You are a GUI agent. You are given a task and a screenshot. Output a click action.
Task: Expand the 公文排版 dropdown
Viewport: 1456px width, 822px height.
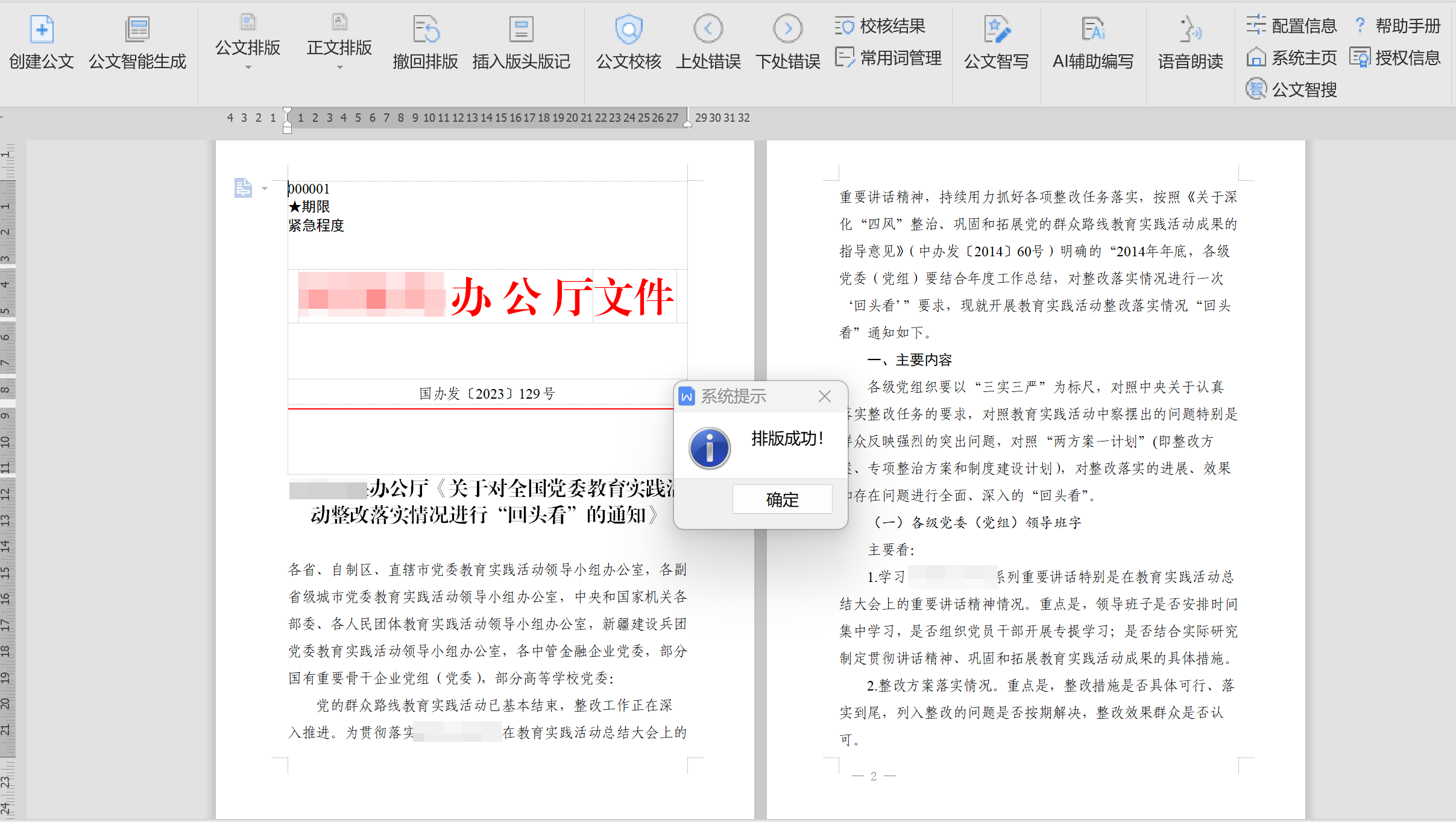248,67
